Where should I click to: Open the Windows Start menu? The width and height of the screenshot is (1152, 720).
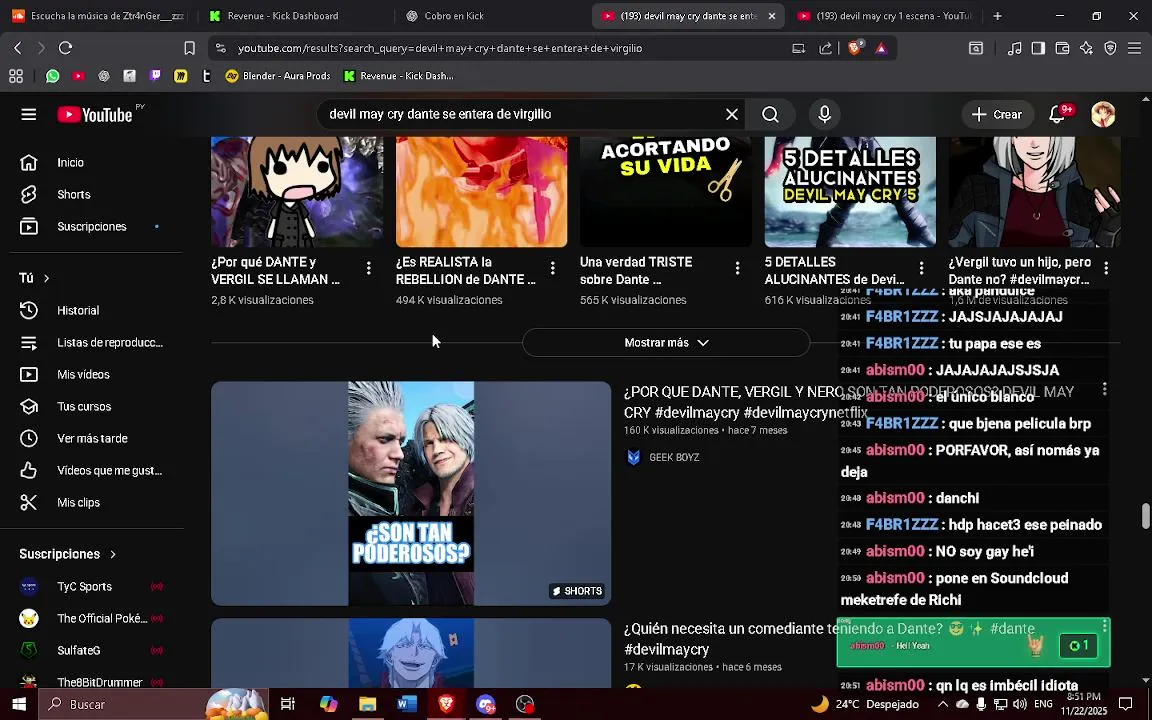click(x=19, y=704)
